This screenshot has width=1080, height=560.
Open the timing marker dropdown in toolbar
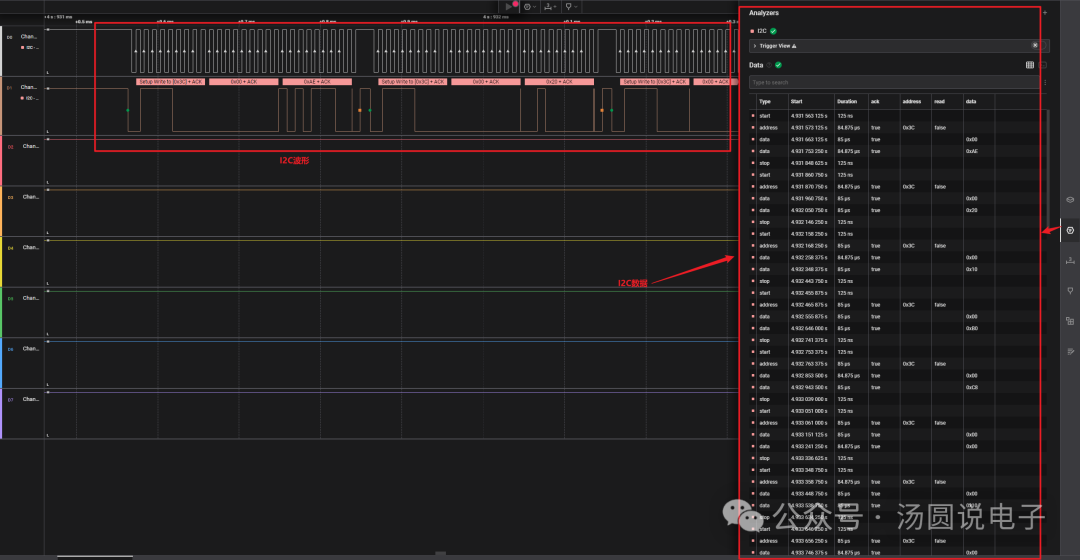(570, 7)
